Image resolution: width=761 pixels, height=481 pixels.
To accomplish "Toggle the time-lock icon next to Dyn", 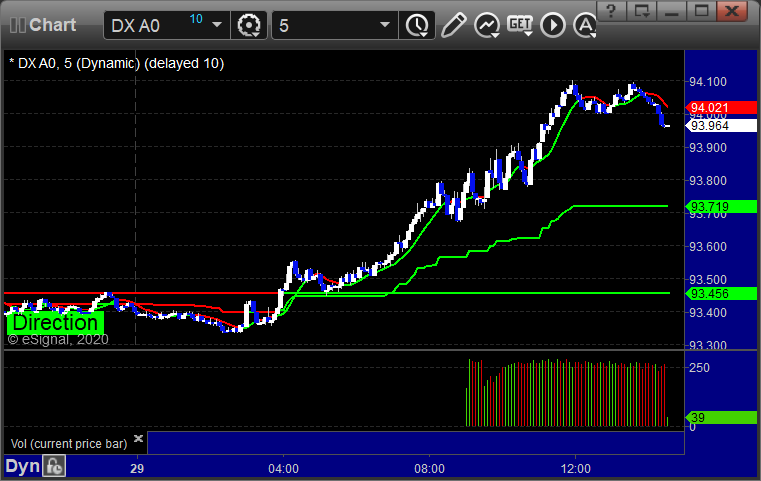I will click(54, 466).
